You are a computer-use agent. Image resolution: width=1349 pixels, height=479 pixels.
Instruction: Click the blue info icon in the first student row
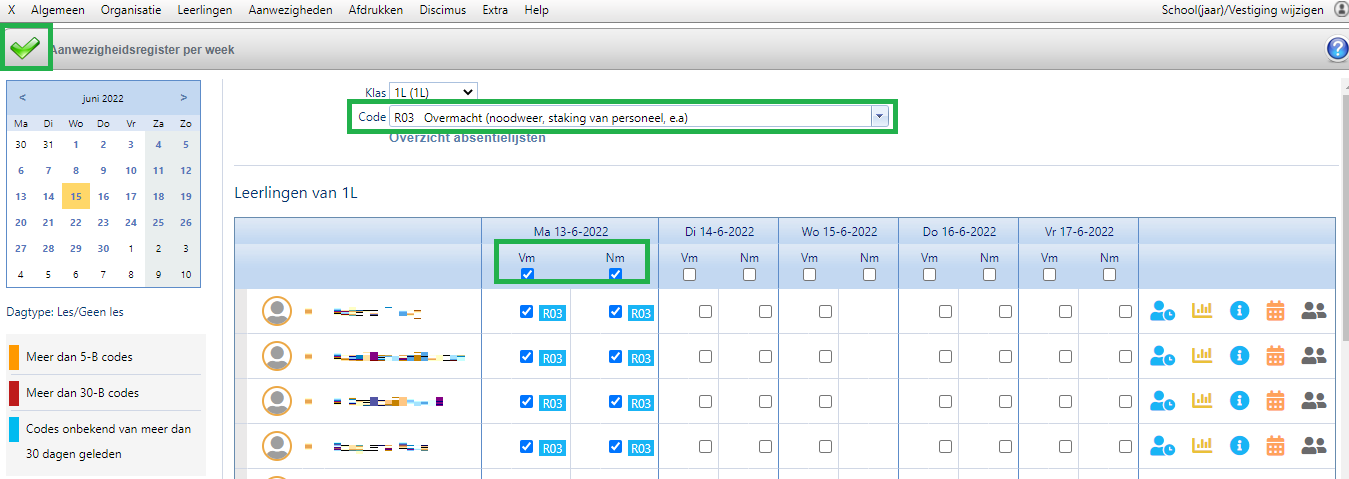click(1239, 311)
